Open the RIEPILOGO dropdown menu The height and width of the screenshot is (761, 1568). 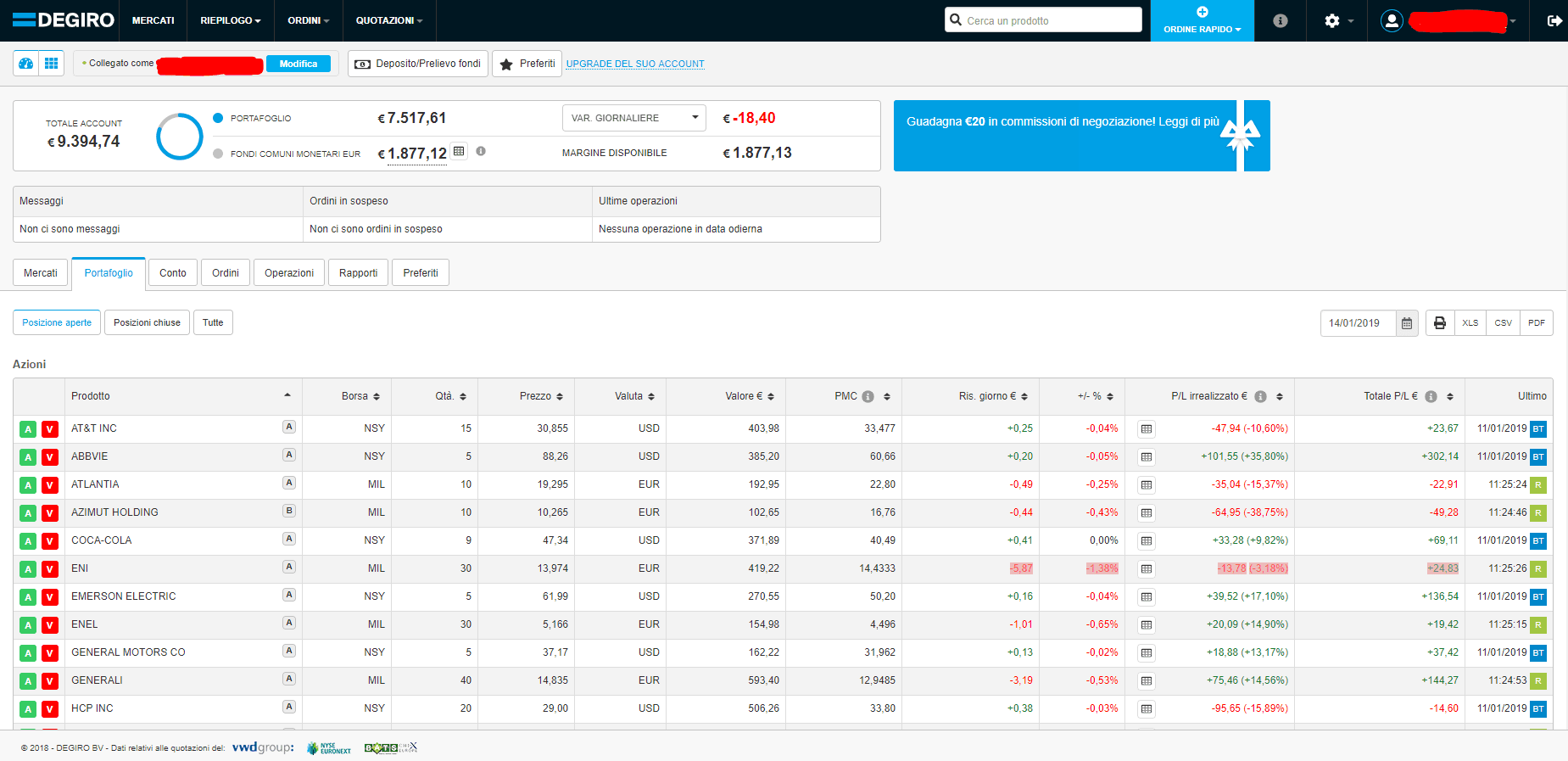(231, 20)
